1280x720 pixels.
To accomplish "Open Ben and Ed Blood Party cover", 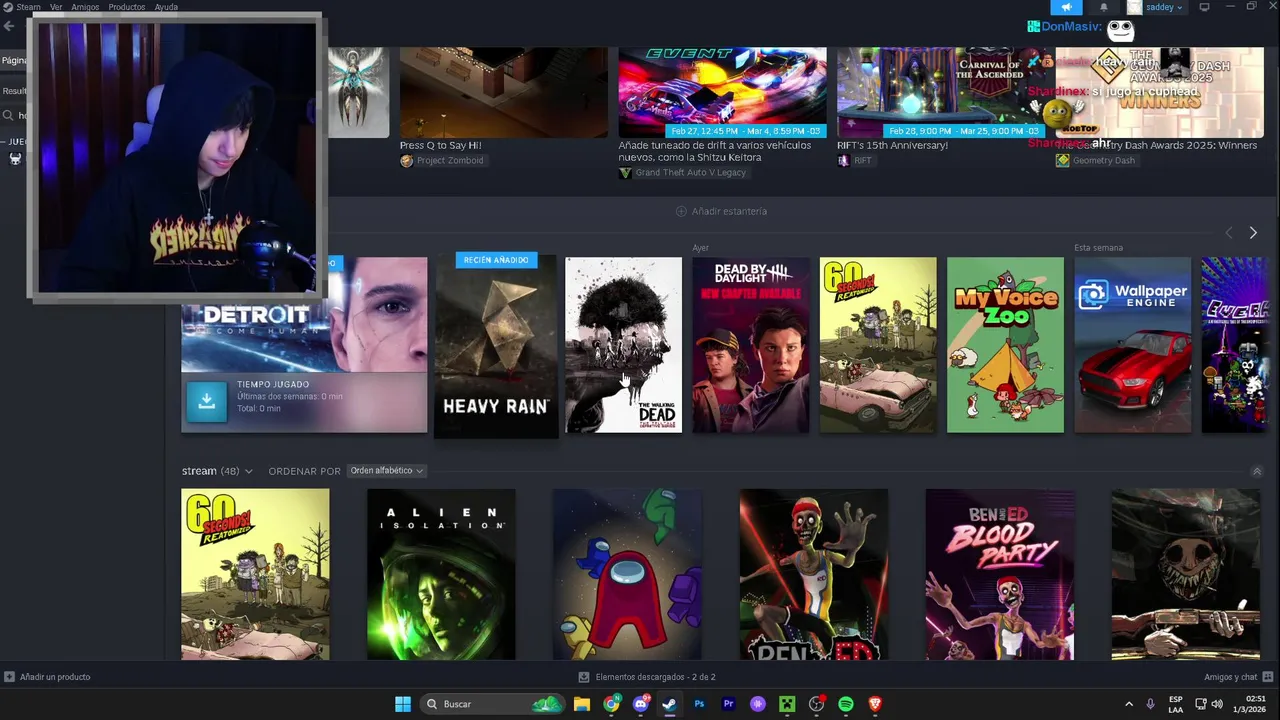I will point(999,574).
